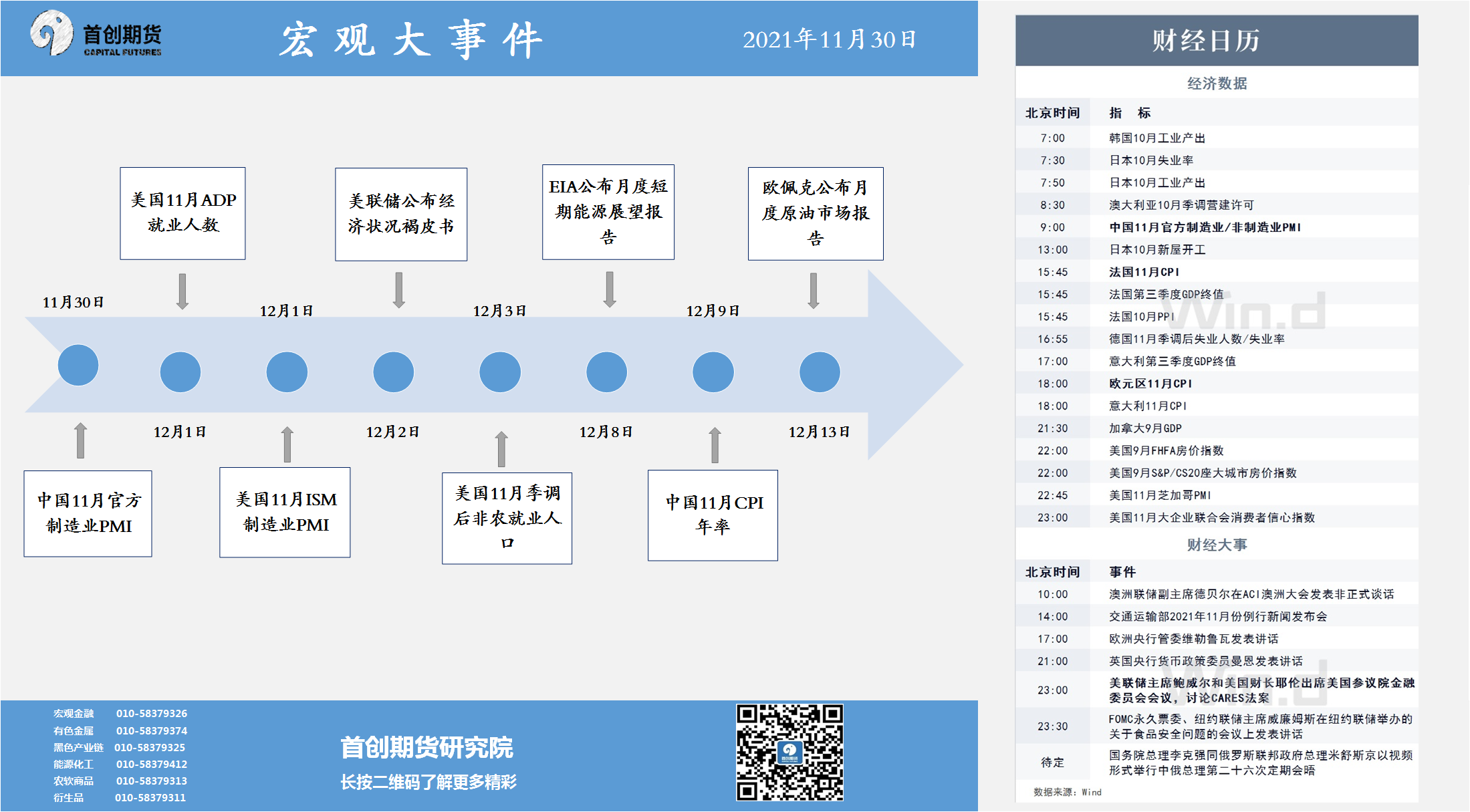Click row 法国10月PPI
Image resolution: width=1470 pixels, height=812 pixels.
click(x=1217, y=317)
